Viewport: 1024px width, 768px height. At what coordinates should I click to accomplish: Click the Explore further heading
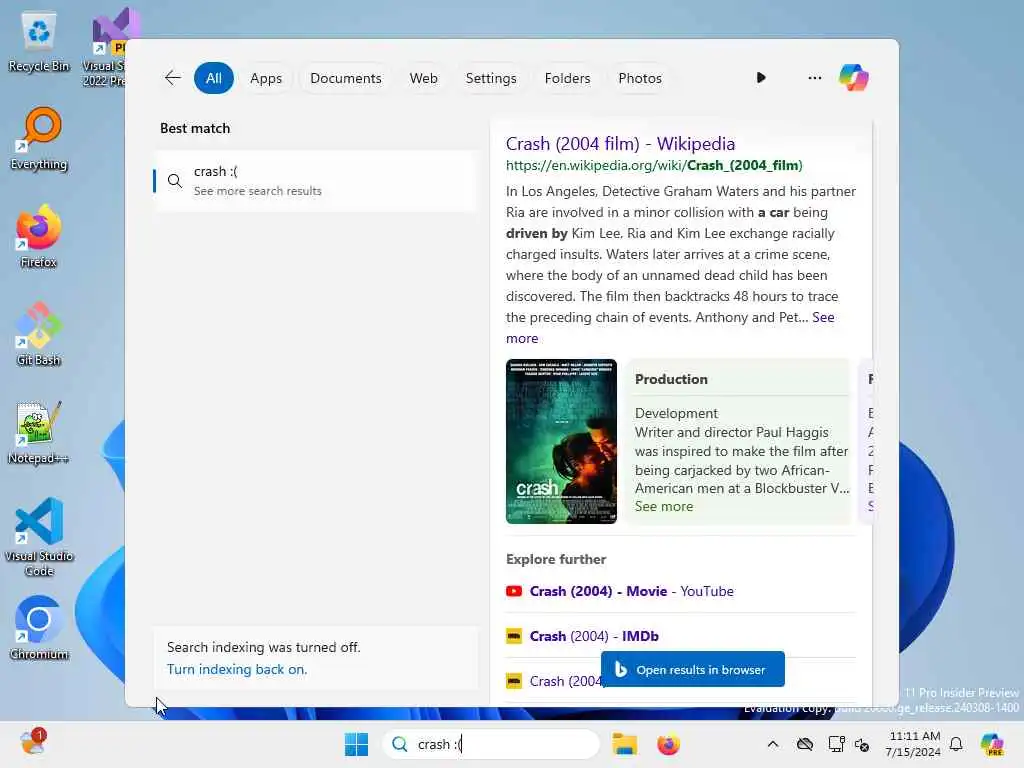pos(556,560)
